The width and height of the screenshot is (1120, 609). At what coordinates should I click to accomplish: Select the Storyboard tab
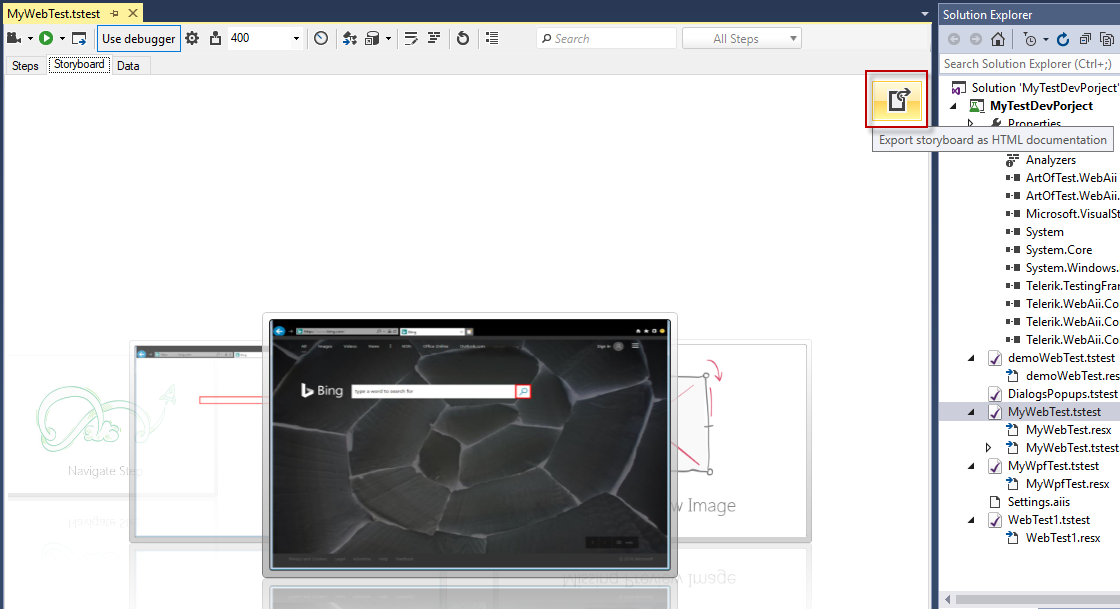tap(79, 64)
